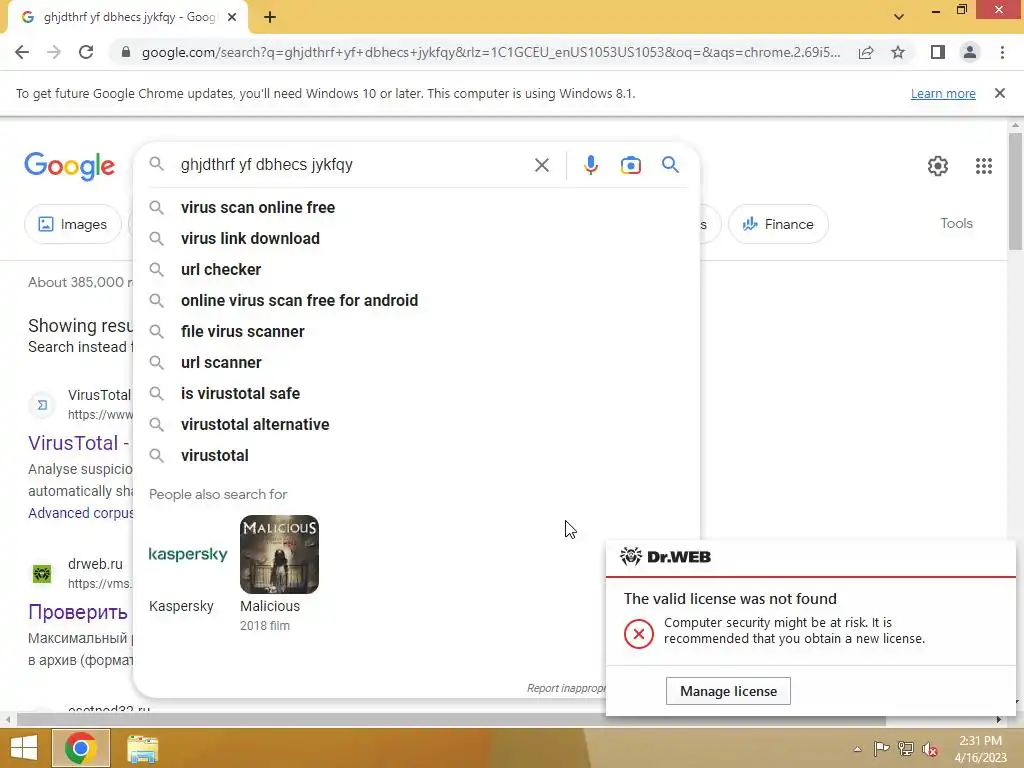The image size is (1024, 768).
Task: Open the Windows Start button
Action: [24, 748]
